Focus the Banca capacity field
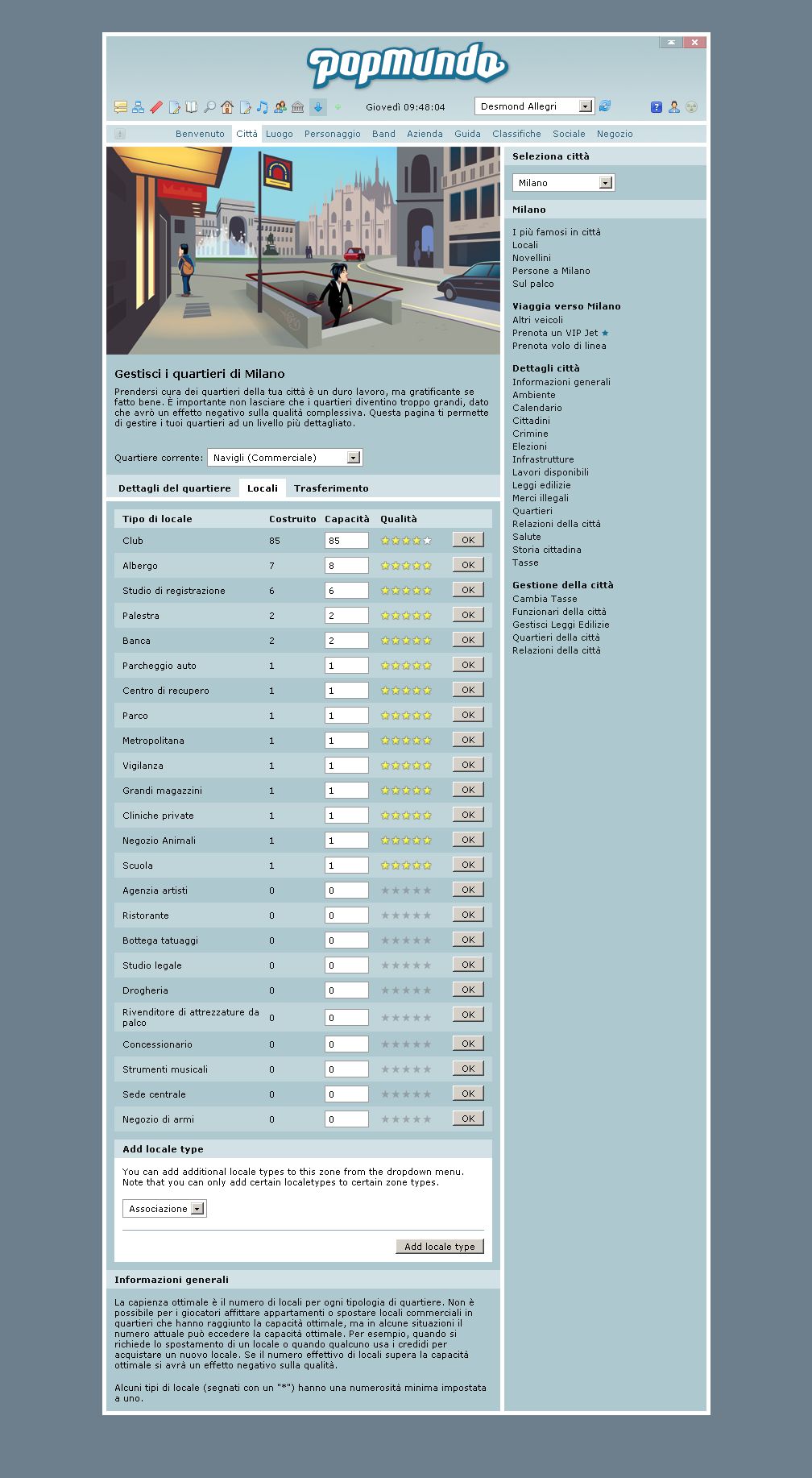The height and width of the screenshot is (1478, 812). 346,641
